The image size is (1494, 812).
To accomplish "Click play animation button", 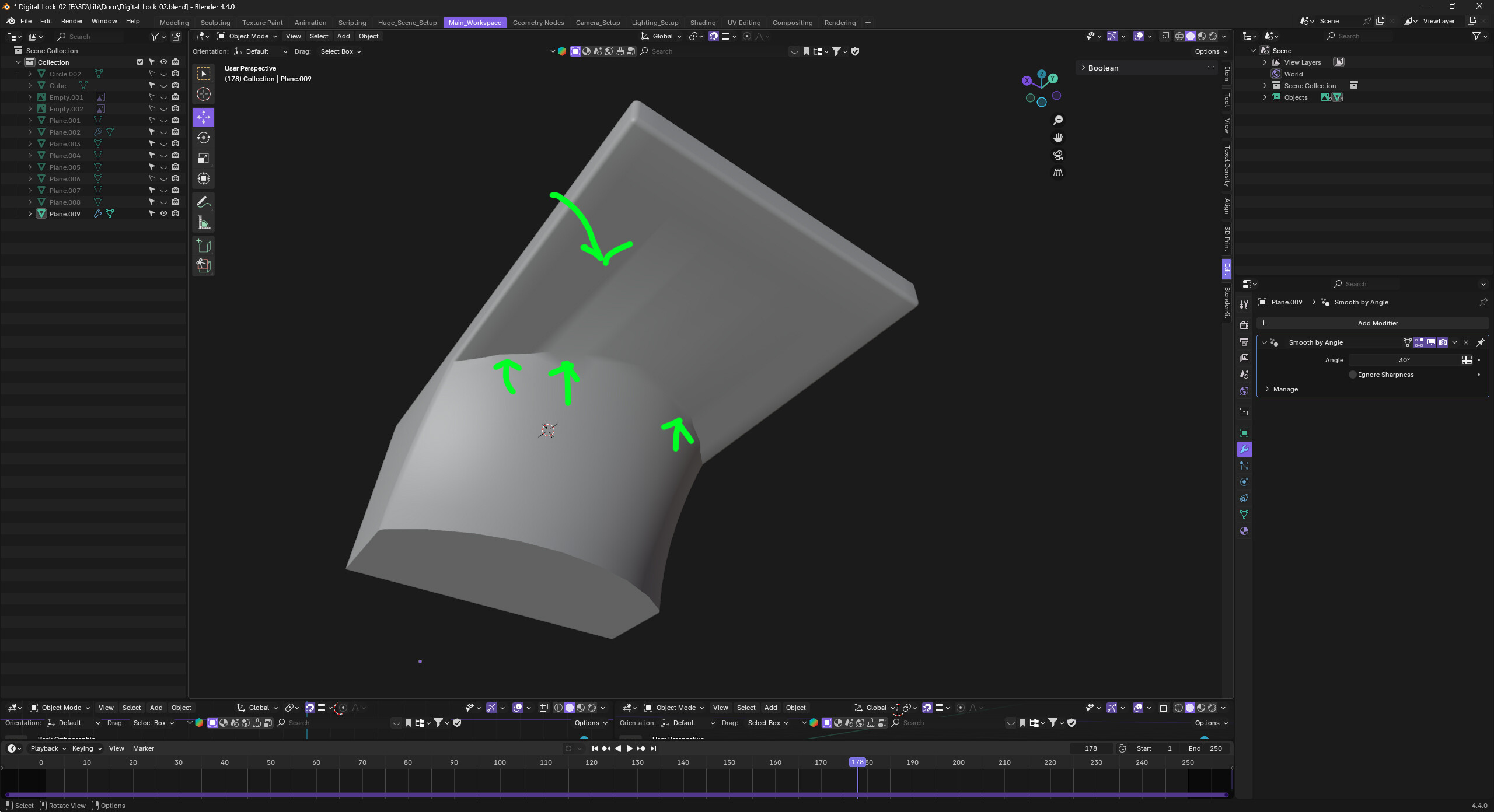I will coord(629,748).
